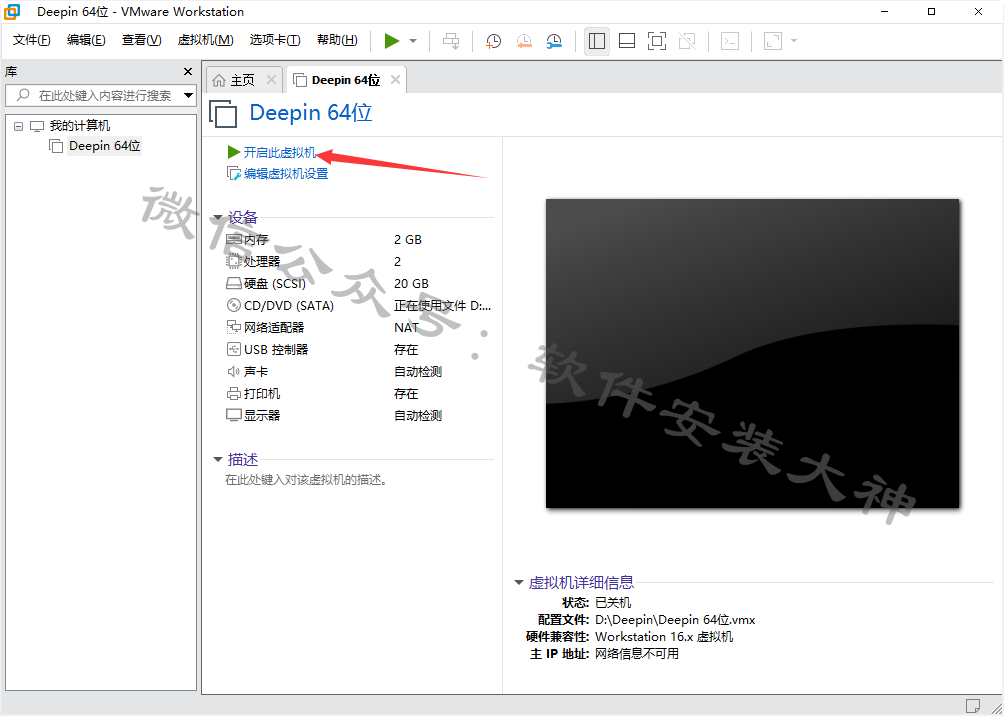The image size is (1004, 716).
Task: Click the 内存 memory device icon
Action: coord(234,240)
